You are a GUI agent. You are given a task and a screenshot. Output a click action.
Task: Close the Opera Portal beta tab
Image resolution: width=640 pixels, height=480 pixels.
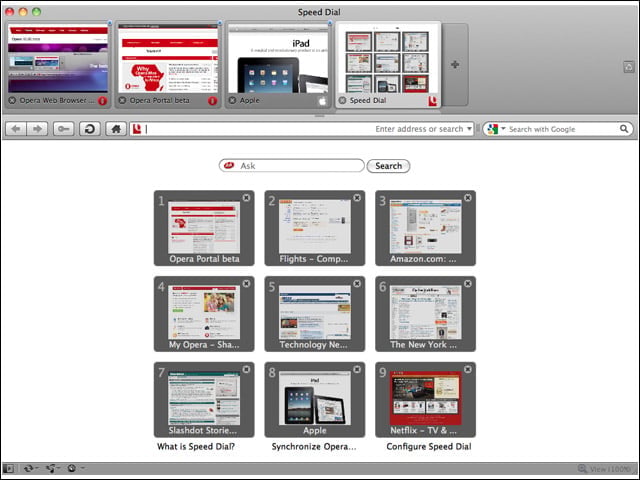[x=122, y=100]
